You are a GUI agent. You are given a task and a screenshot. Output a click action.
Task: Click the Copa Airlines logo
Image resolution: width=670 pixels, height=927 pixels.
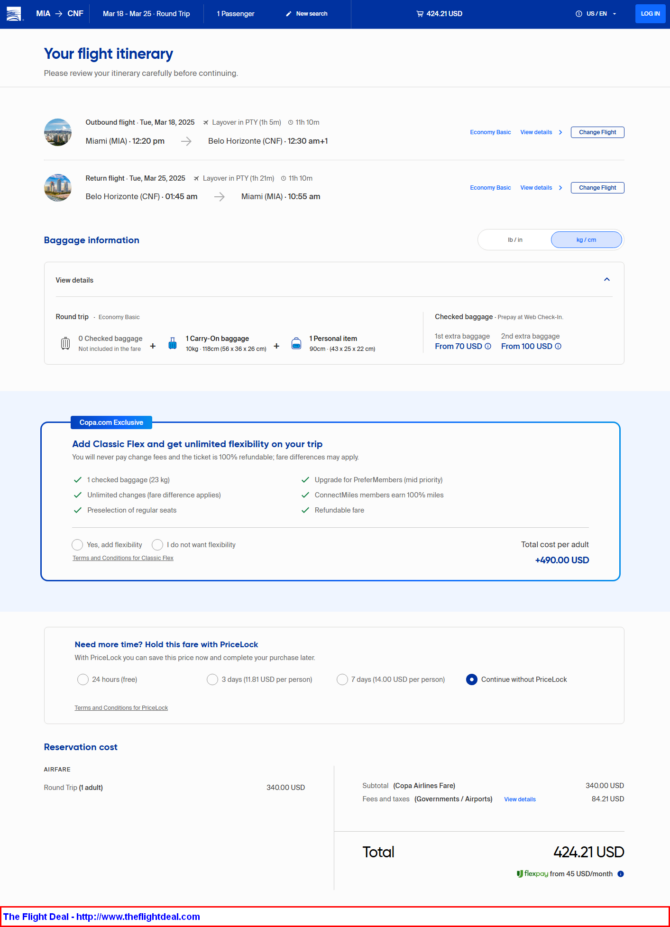tap(14, 14)
